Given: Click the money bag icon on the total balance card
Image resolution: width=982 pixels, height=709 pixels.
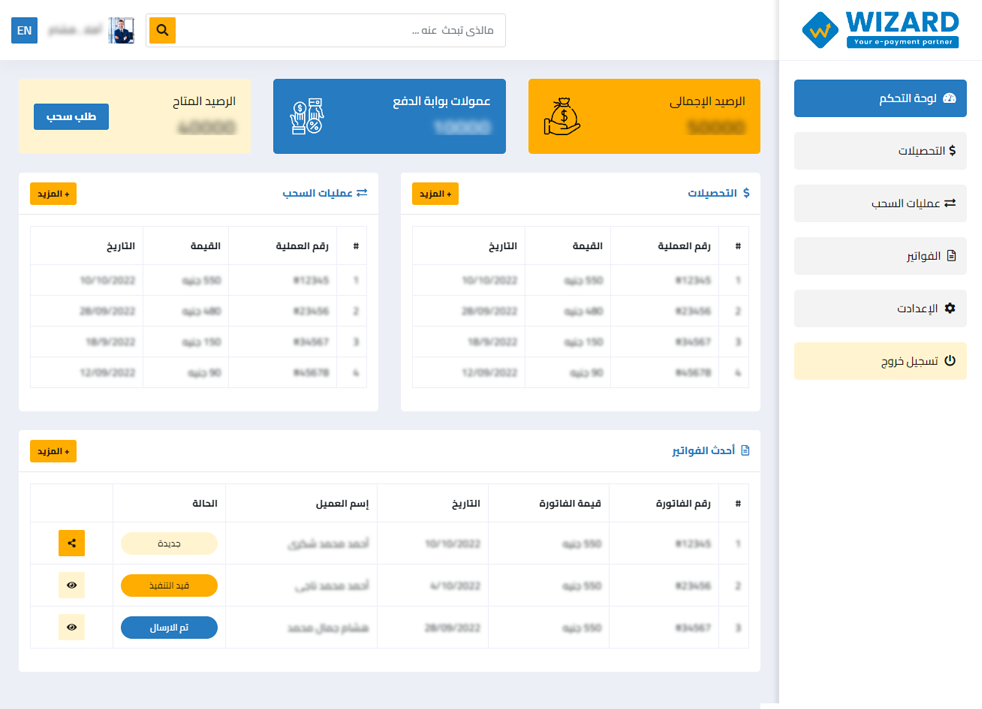Looking at the screenshot, I should click(562, 117).
